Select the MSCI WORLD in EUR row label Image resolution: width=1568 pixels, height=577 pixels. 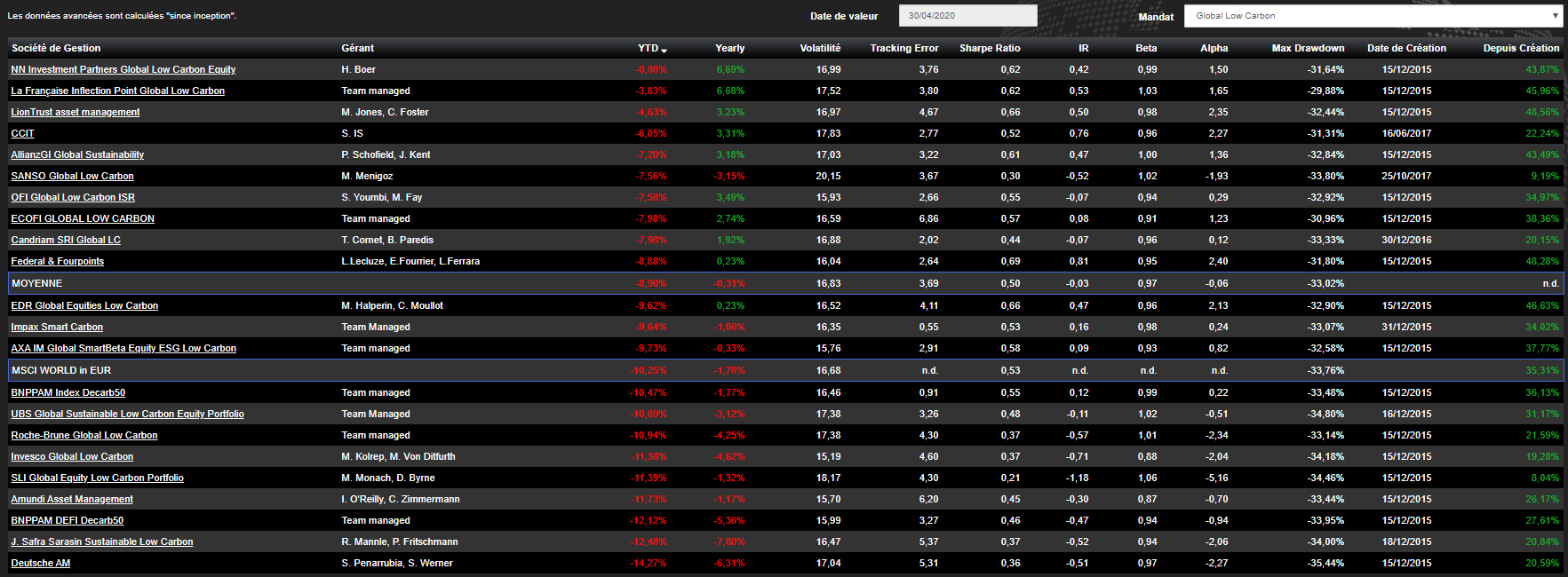point(61,370)
